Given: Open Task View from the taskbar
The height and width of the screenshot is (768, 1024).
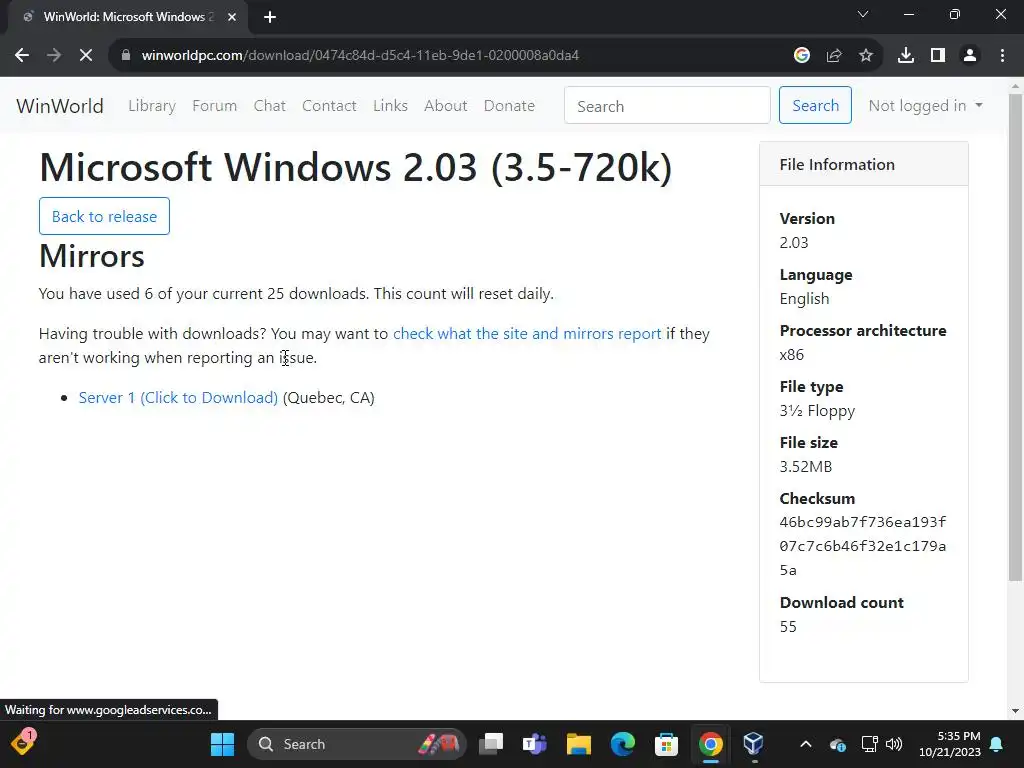Looking at the screenshot, I should click(x=491, y=744).
